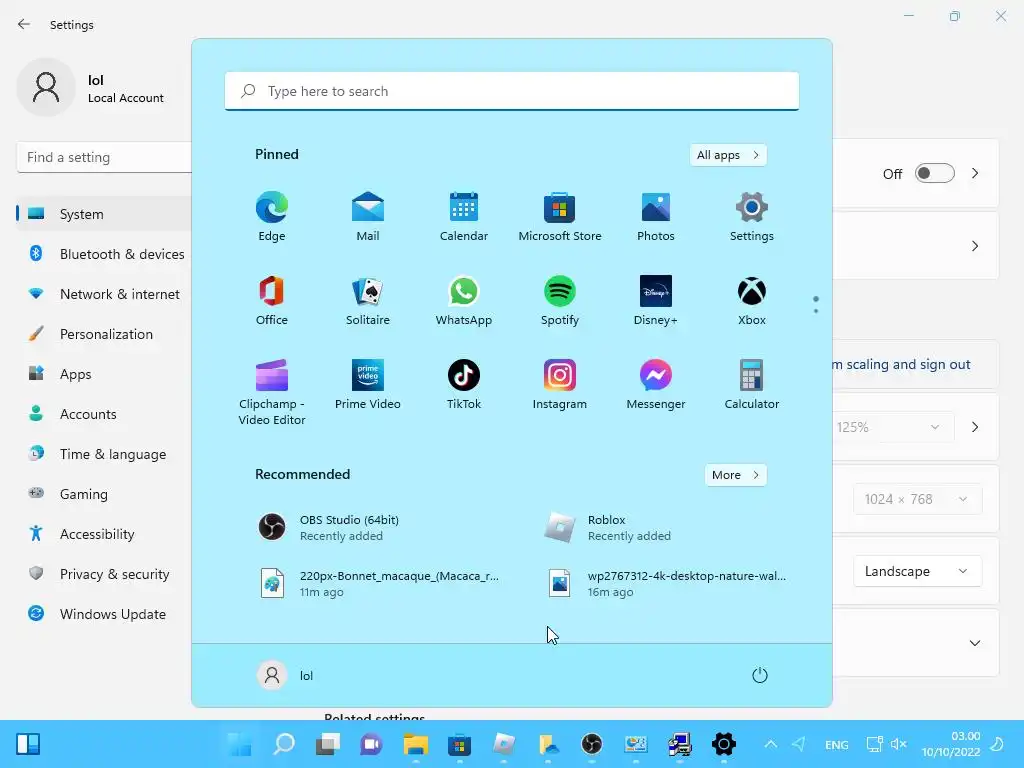Open the power options button
1024x768 pixels.
point(760,675)
